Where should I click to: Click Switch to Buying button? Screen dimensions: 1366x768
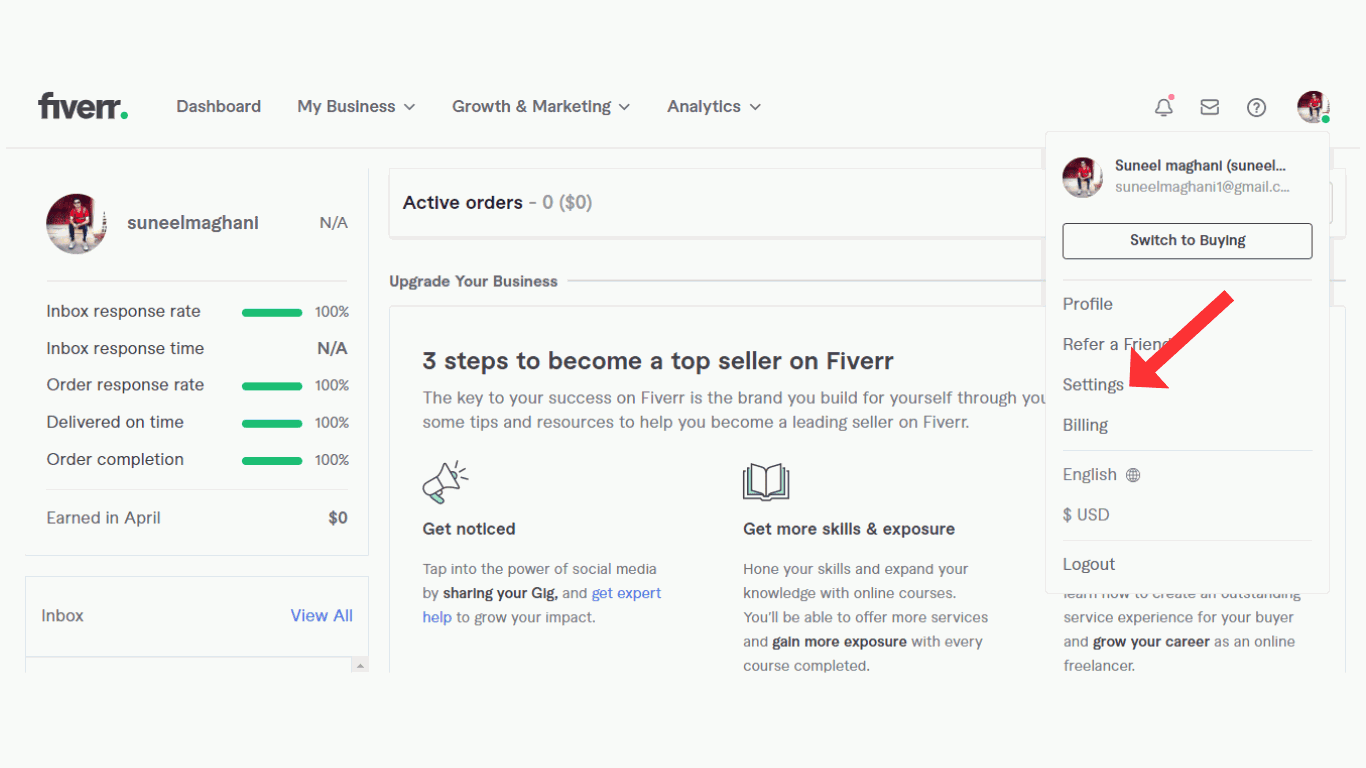1187,241
